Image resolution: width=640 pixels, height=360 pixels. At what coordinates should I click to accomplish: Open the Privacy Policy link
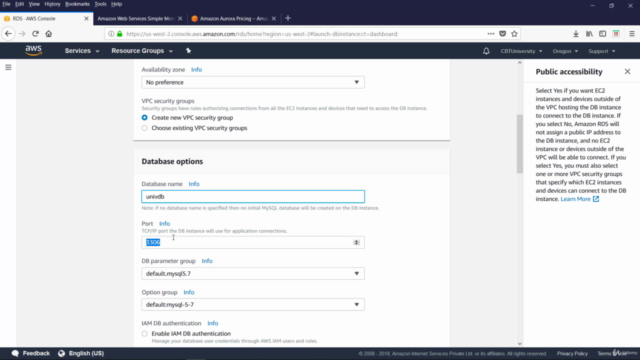click(572, 353)
